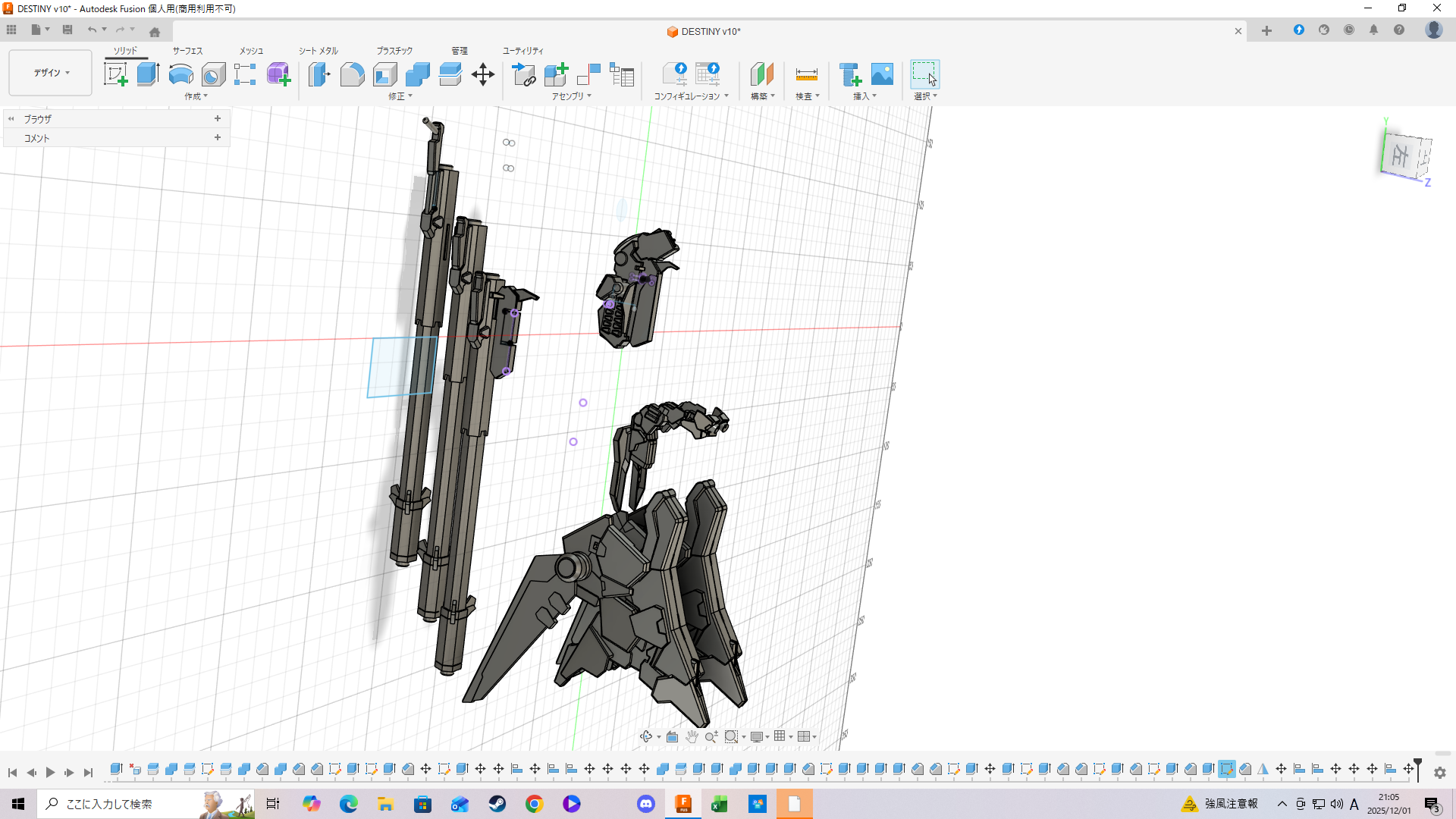Open the Chrome icon on the taskbar

535,804
